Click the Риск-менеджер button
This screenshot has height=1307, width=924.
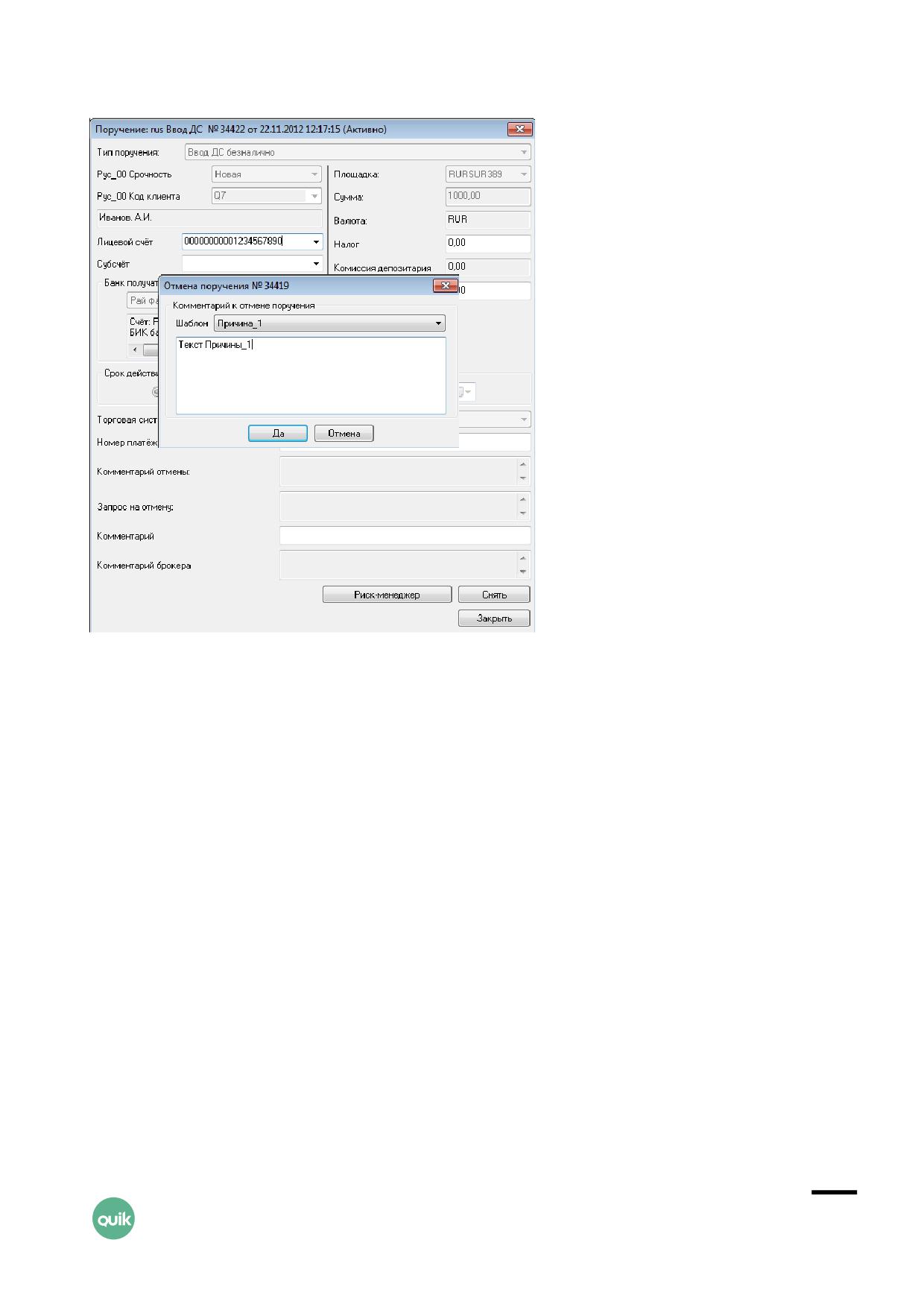point(387,595)
